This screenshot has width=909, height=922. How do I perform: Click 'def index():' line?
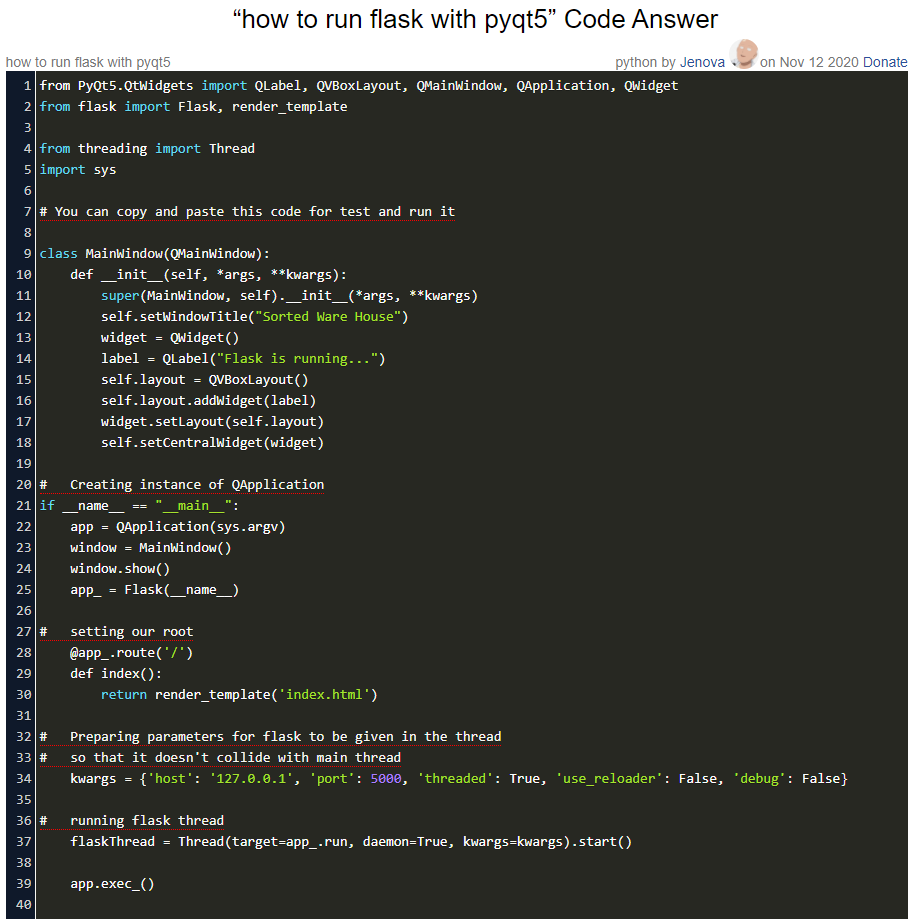point(116,674)
